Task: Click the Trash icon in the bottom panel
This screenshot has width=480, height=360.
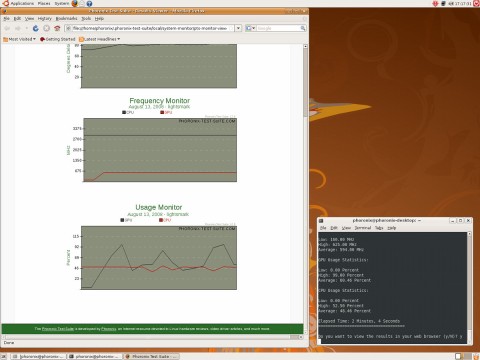Action: pyautogui.click(x=476, y=356)
